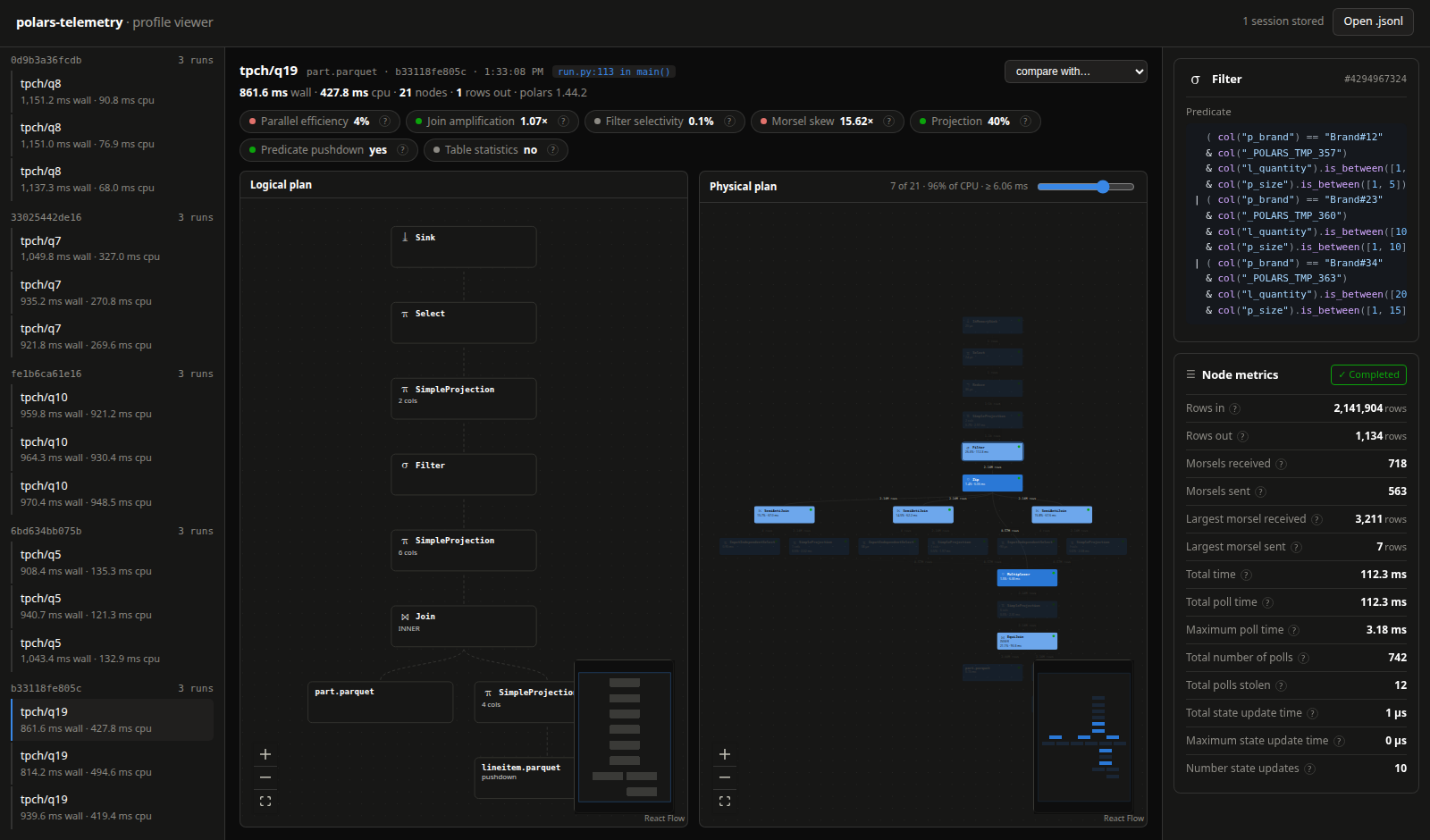Click help icon next to Filter selectivity
This screenshot has height=840, width=1430.
(x=729, y=122)
